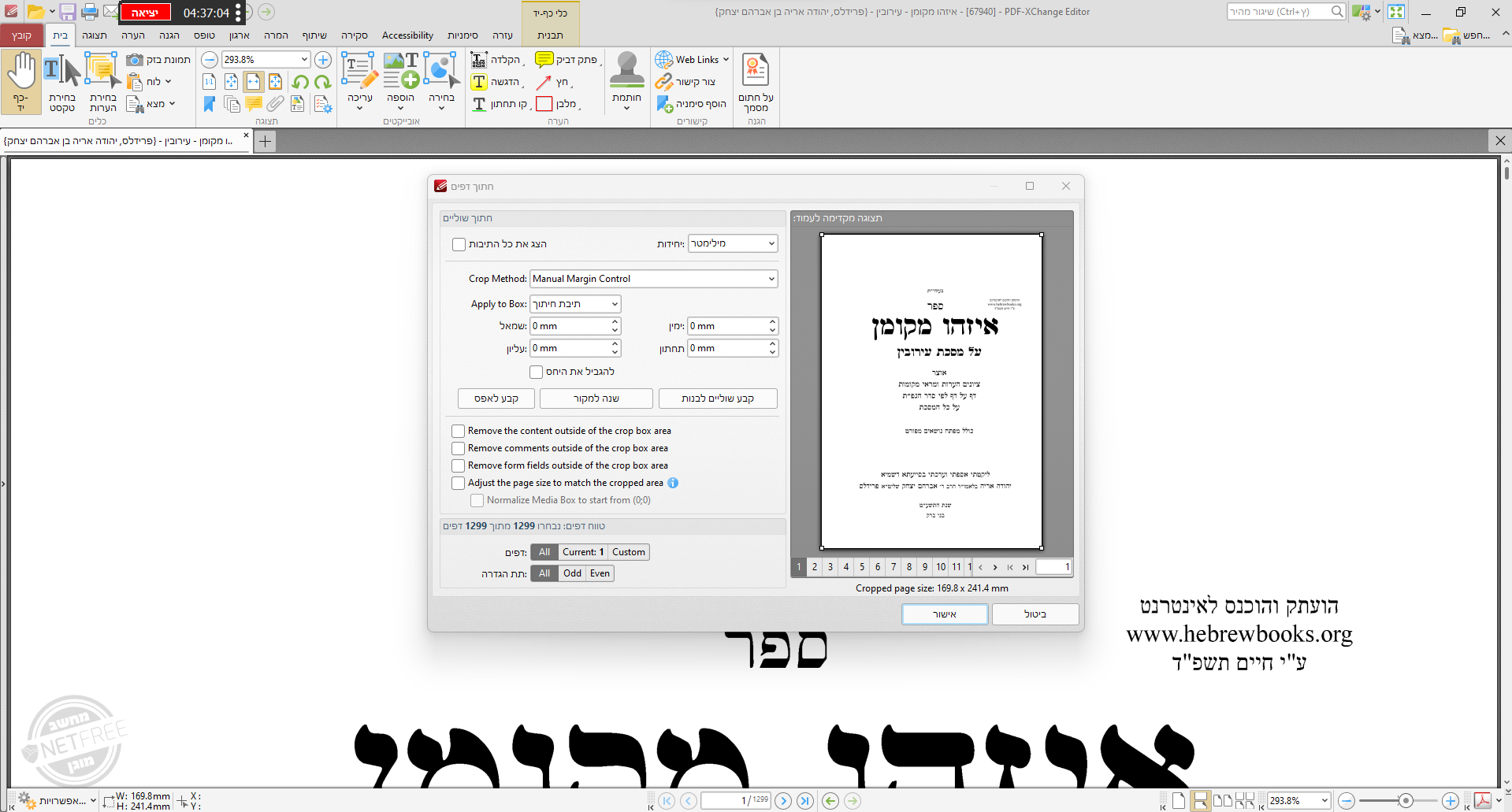Image resolution: width=1512 pixels, height=812 pixels.
Task: Click the Print icon in title bar
Action: (x=90, y=12)
